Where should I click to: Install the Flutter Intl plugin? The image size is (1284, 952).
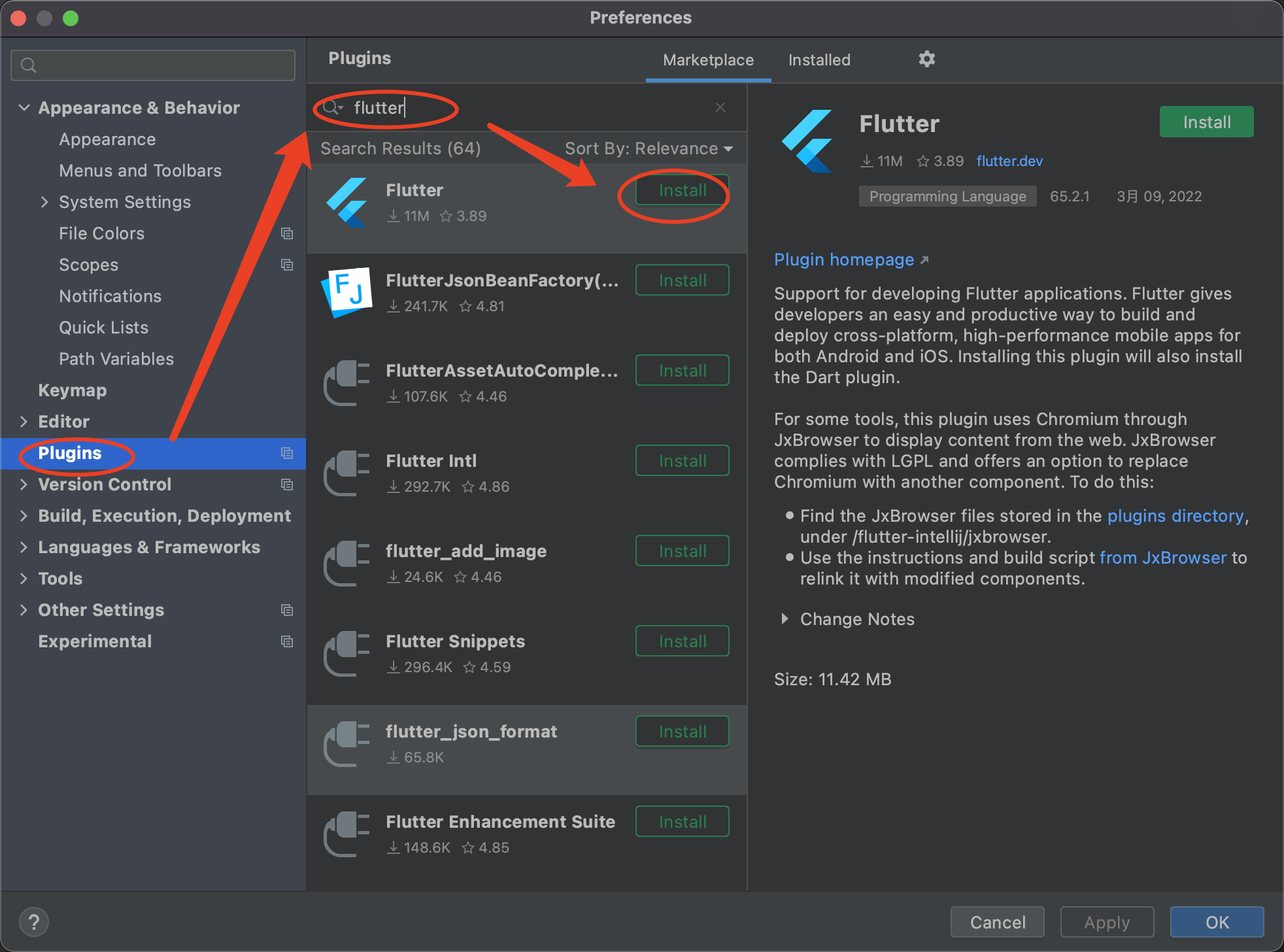pyautogui.click(x=682, y=461)
